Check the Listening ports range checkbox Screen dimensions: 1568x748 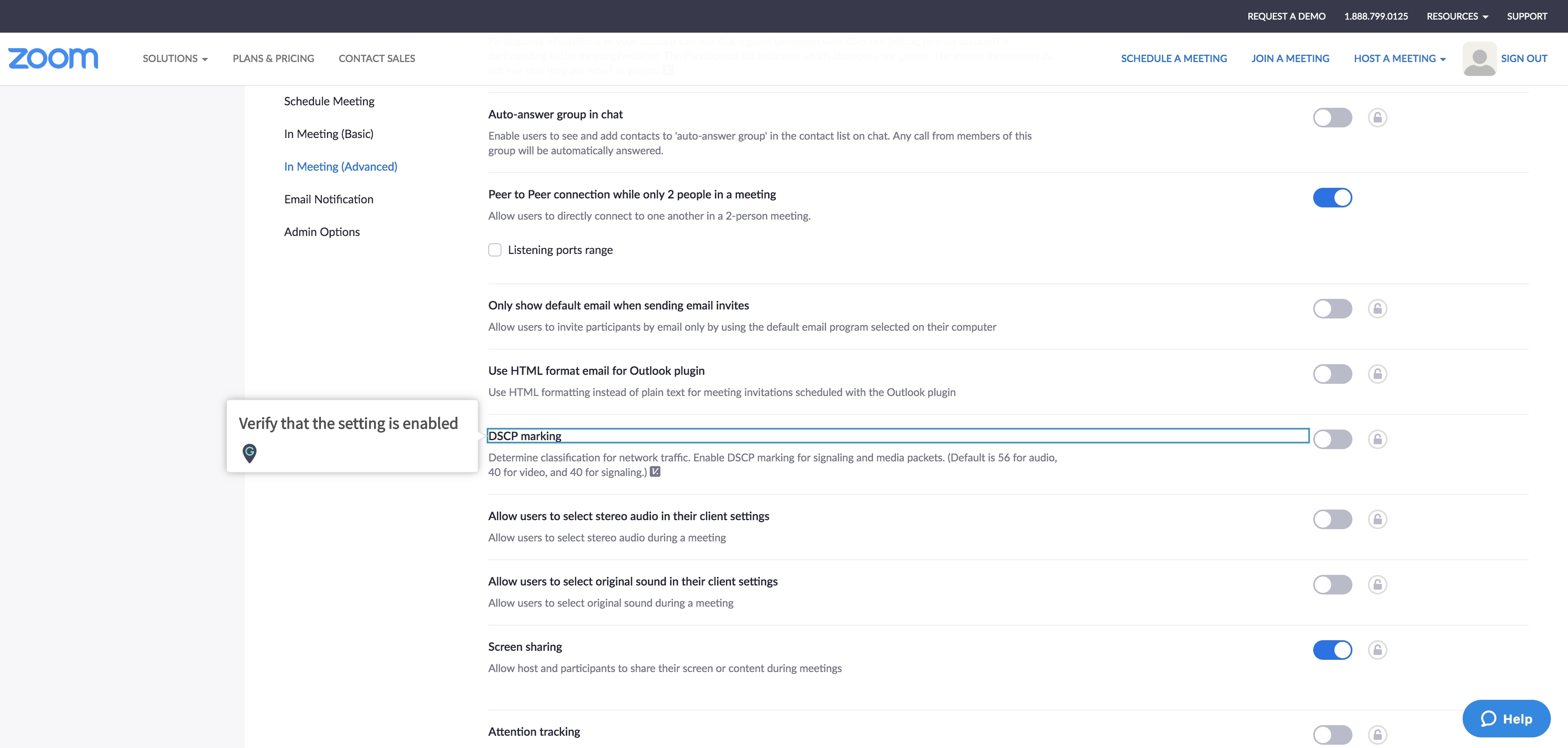[x=495, y=249]
